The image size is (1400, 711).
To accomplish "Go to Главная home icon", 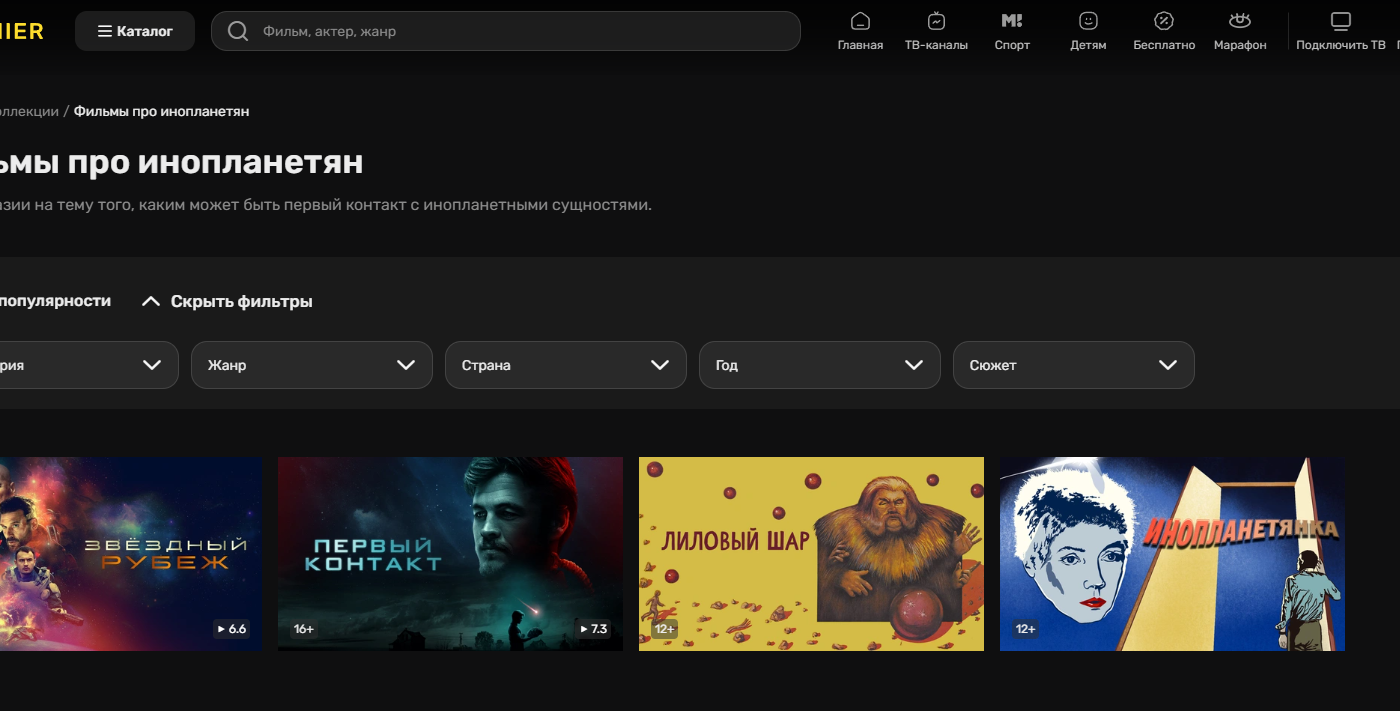I will tap(860, 21).
